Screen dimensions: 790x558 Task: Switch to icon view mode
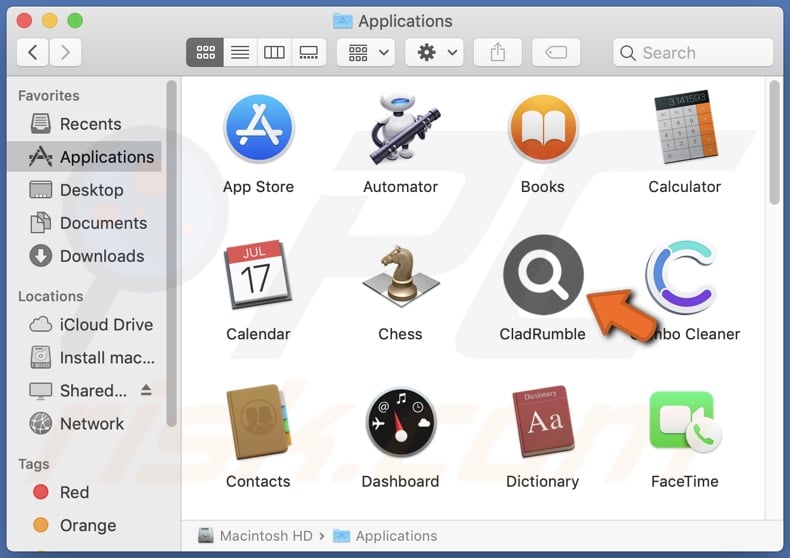tap(205, 53)
